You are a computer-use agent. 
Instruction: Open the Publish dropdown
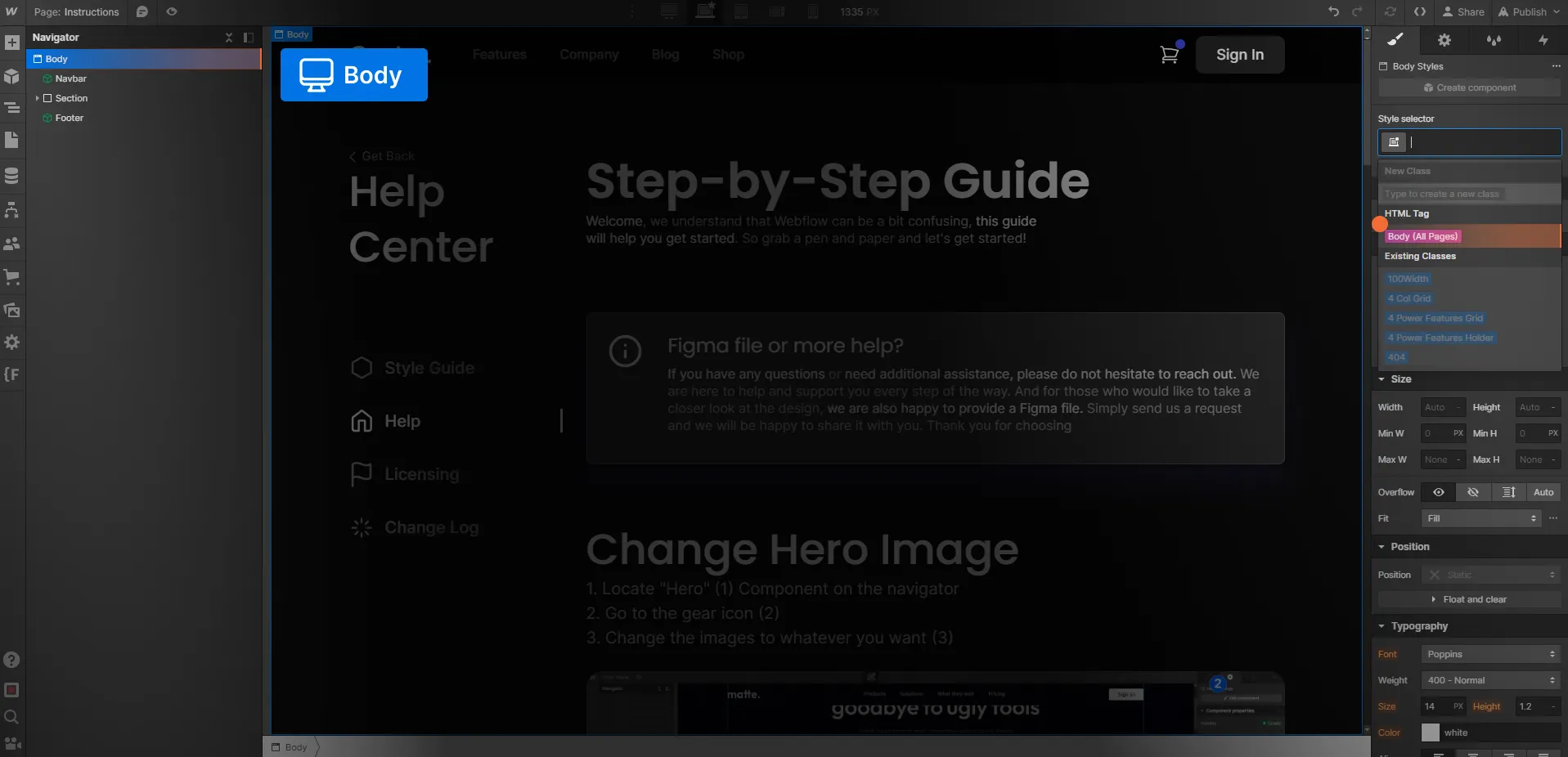coord(1529,11)
